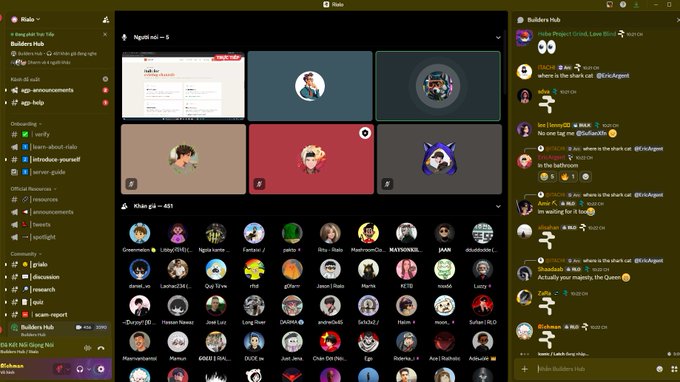Open the agp-help channel

coord(33,103)
